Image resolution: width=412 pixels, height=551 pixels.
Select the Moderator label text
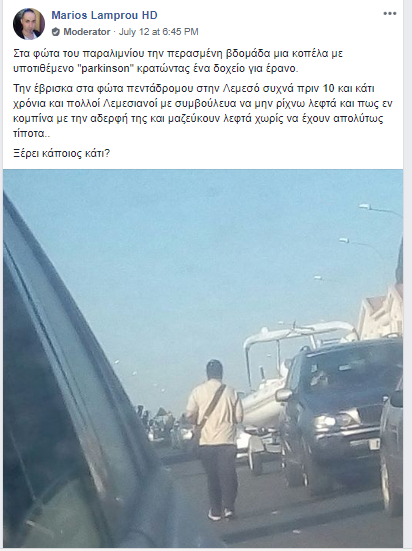click(x=86, y=32)
